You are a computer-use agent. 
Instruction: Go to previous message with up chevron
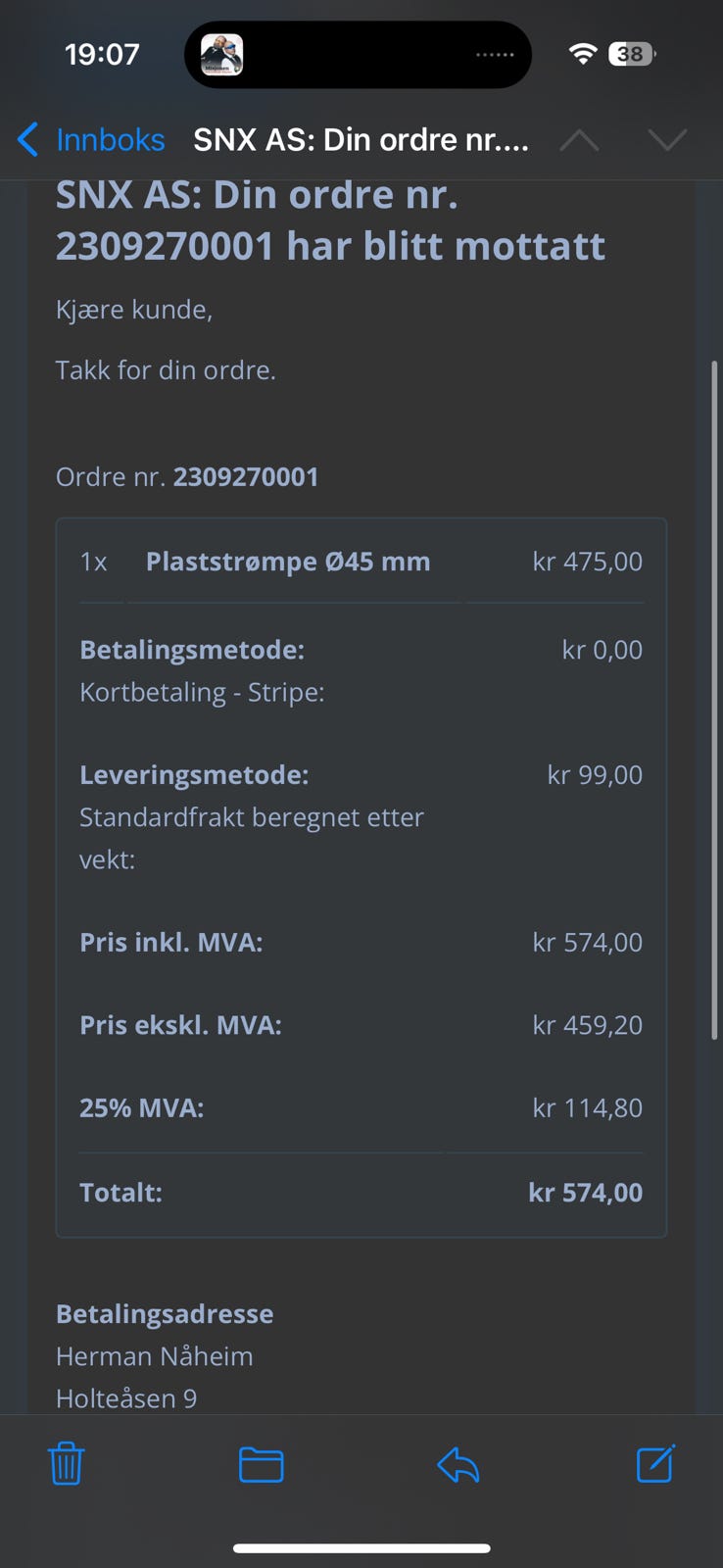pos(579,140)
